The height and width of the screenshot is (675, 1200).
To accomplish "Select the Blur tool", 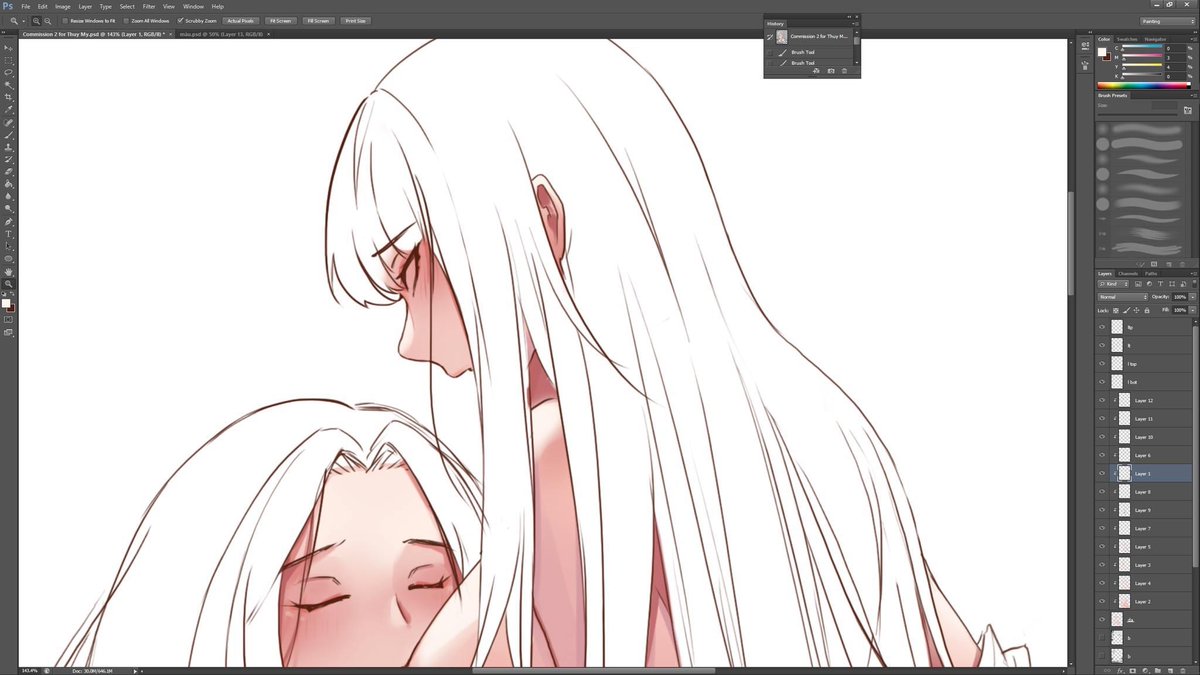I will click(x=9, y=196).
